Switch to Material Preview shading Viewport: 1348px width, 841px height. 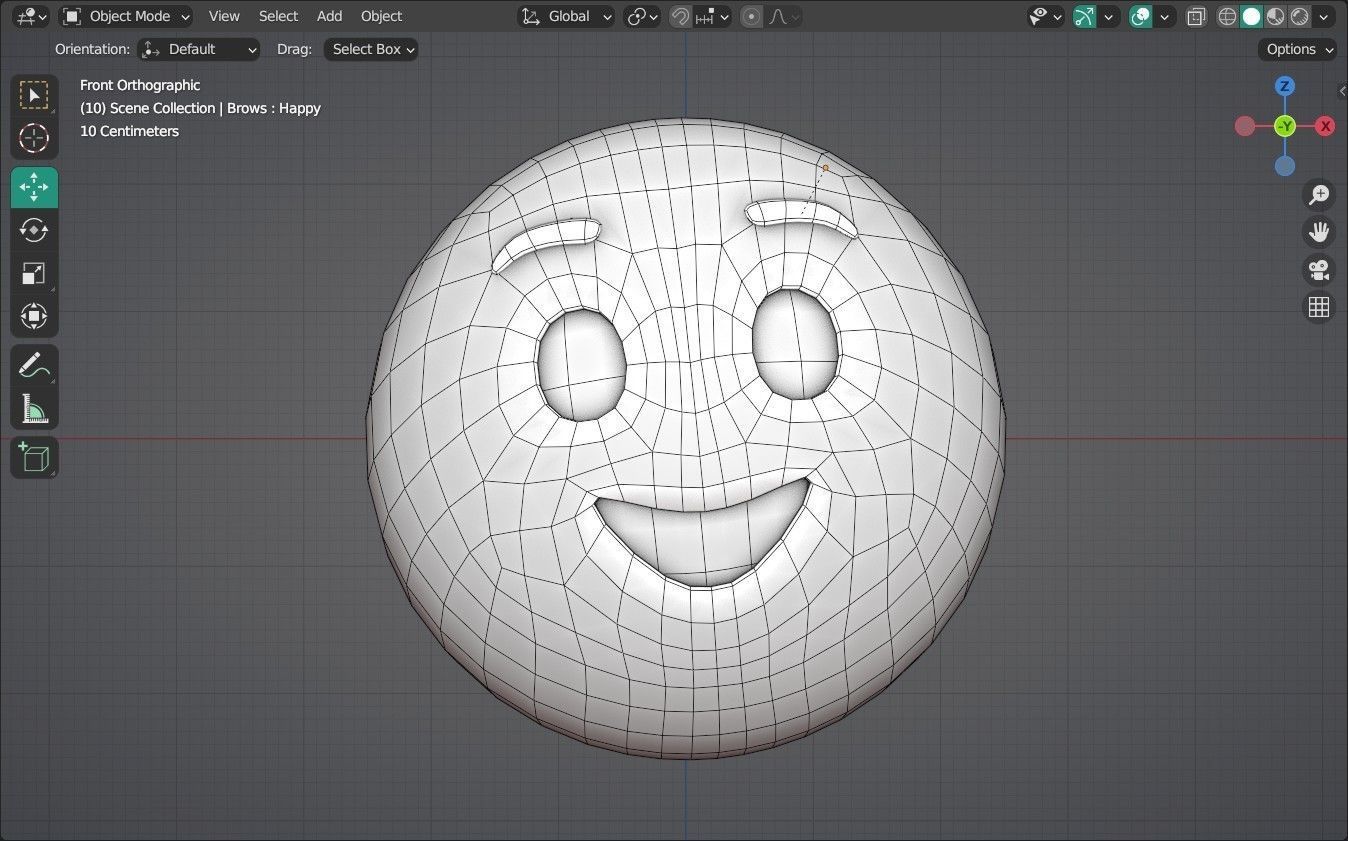click(x=1275, y=16)
